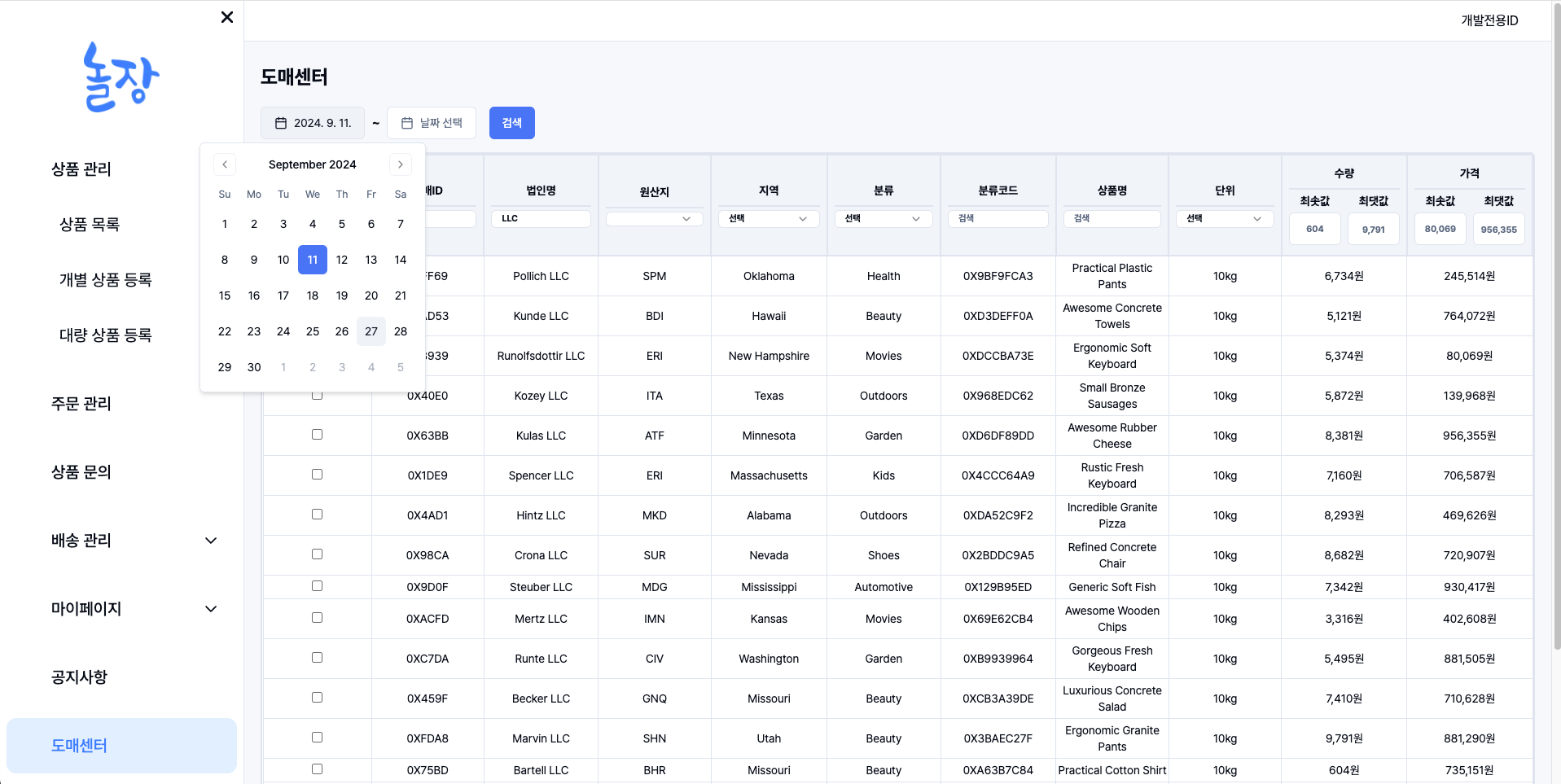Tick the checkbox for 0XFDA8 row
Screen dimensions: 1561x784
(317, 738)
